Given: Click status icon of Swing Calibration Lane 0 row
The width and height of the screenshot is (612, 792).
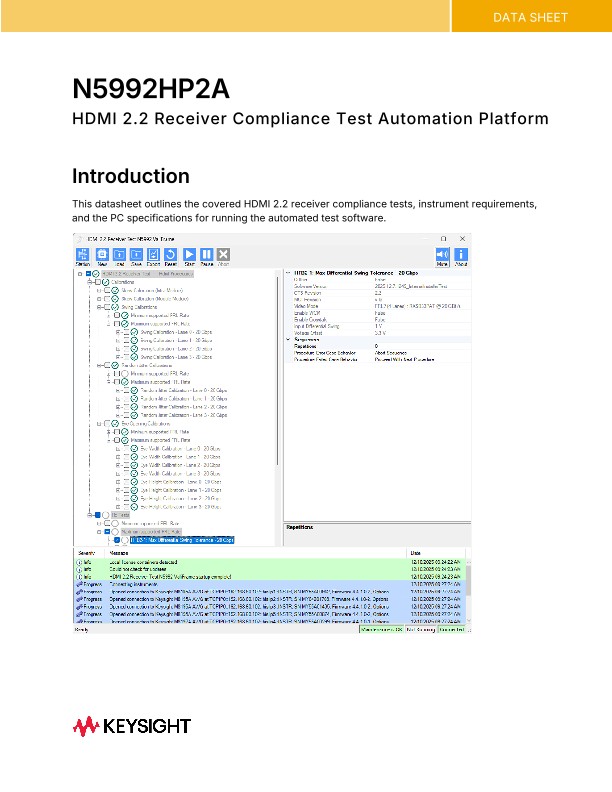Looking at the screenshot, I should [134, 332].
